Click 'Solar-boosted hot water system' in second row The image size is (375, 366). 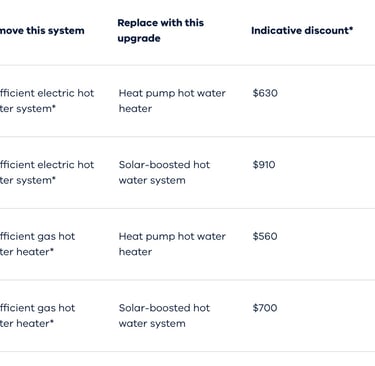coord(164,172)
